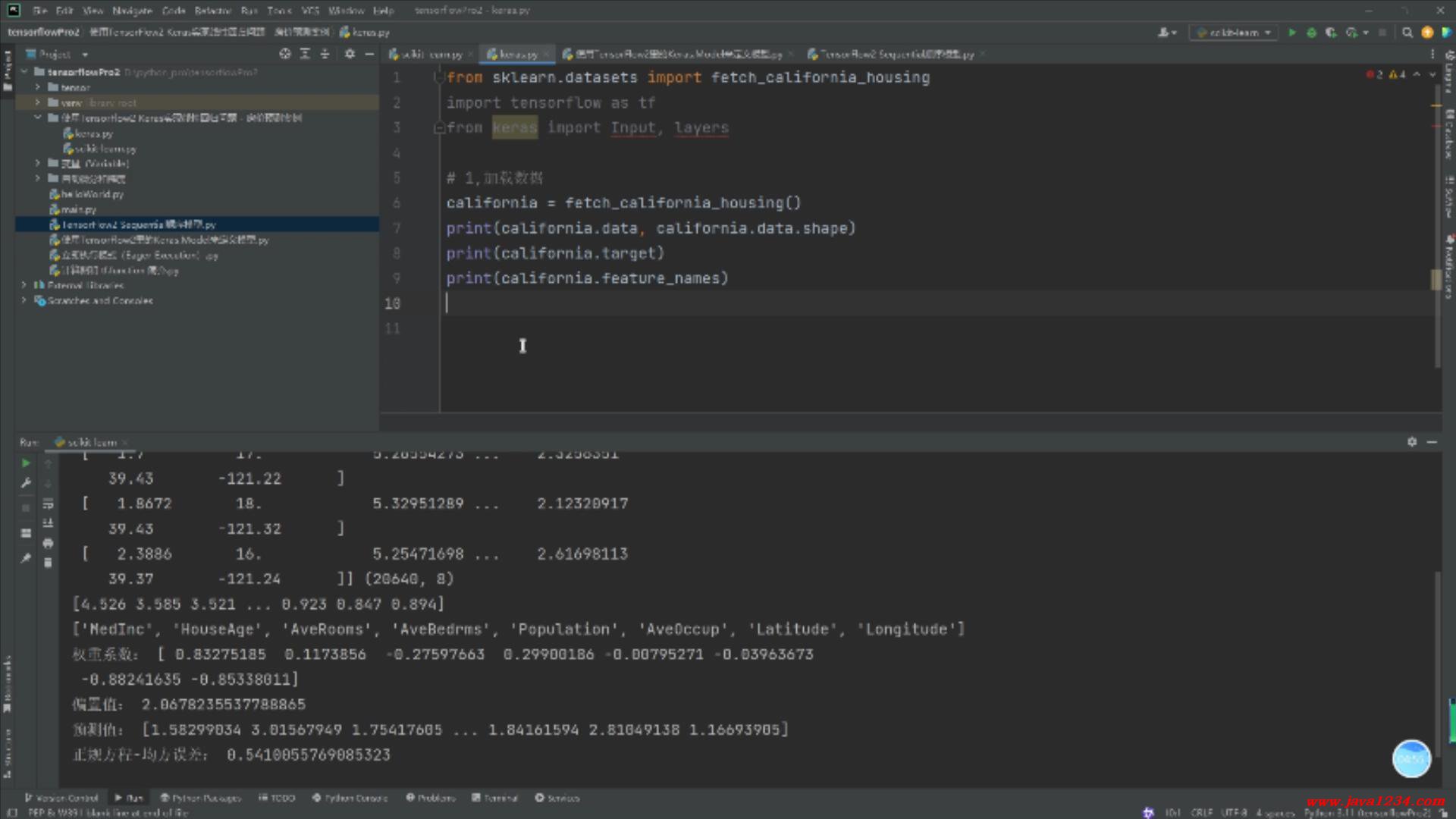1456x819 pixels.
Task: Open the Refactor menu
Action: click(212, 11)
